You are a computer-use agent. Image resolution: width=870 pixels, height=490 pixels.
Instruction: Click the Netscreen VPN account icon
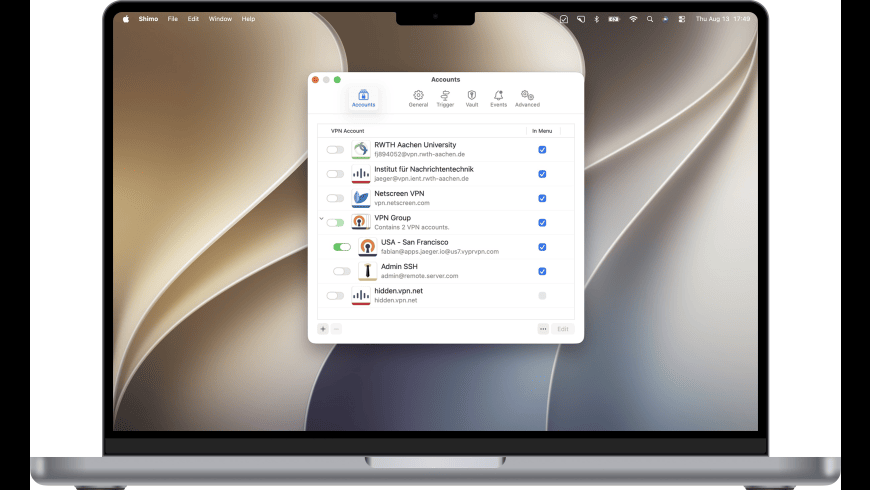pyautogui.click(x=361, y=199)
